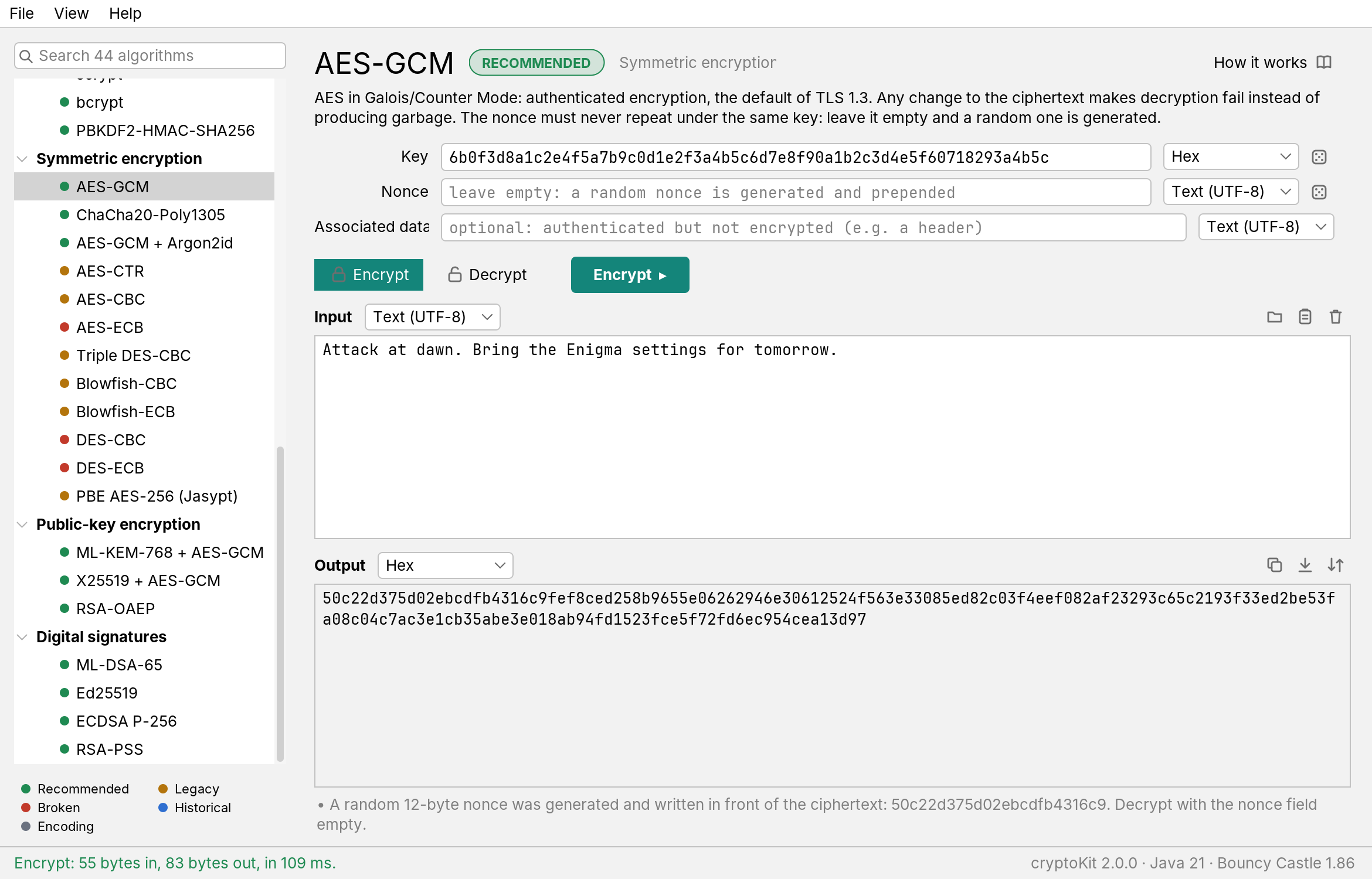1372x879 pixels.
Task: Change the Output format Hex dropdown
Action: pos(446,565)
